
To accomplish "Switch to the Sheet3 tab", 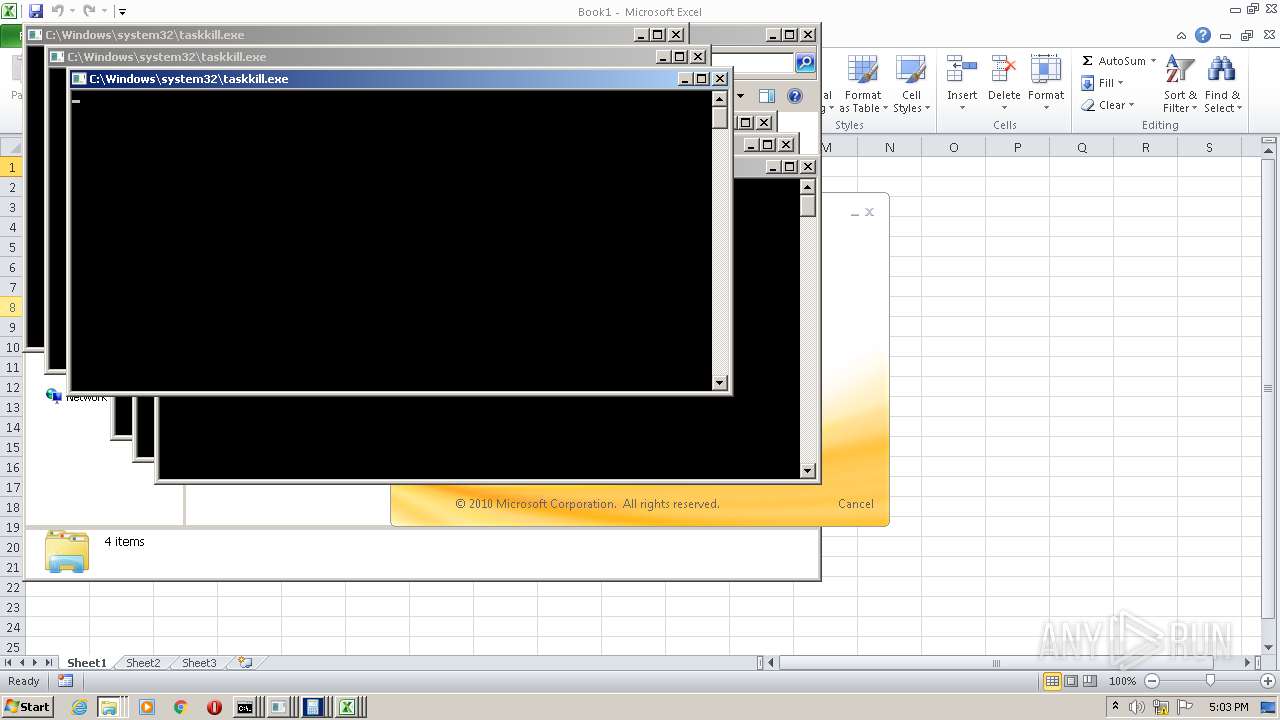I will click(199, 663).
